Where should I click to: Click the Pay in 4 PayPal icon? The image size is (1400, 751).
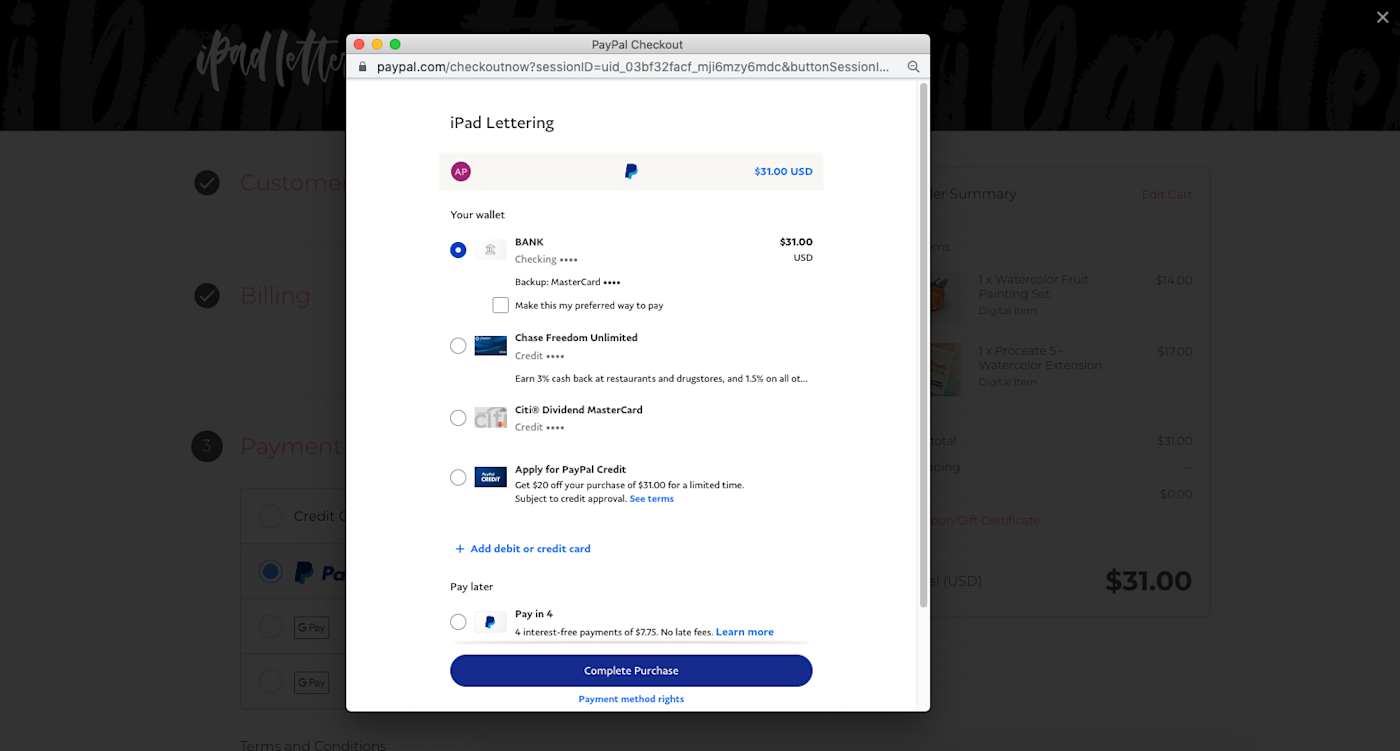pos(490,622)
